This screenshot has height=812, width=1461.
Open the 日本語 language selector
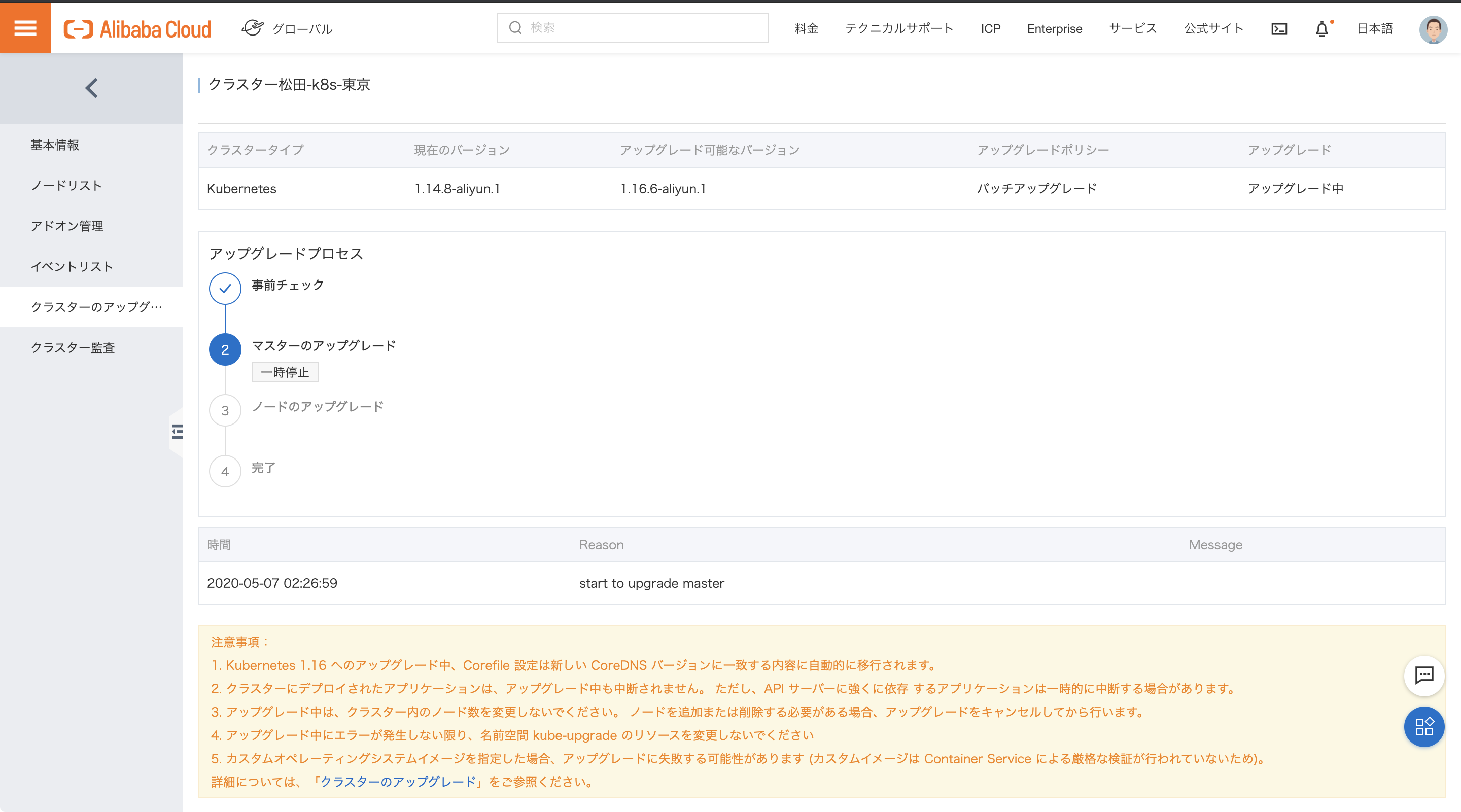(1374, 28)
